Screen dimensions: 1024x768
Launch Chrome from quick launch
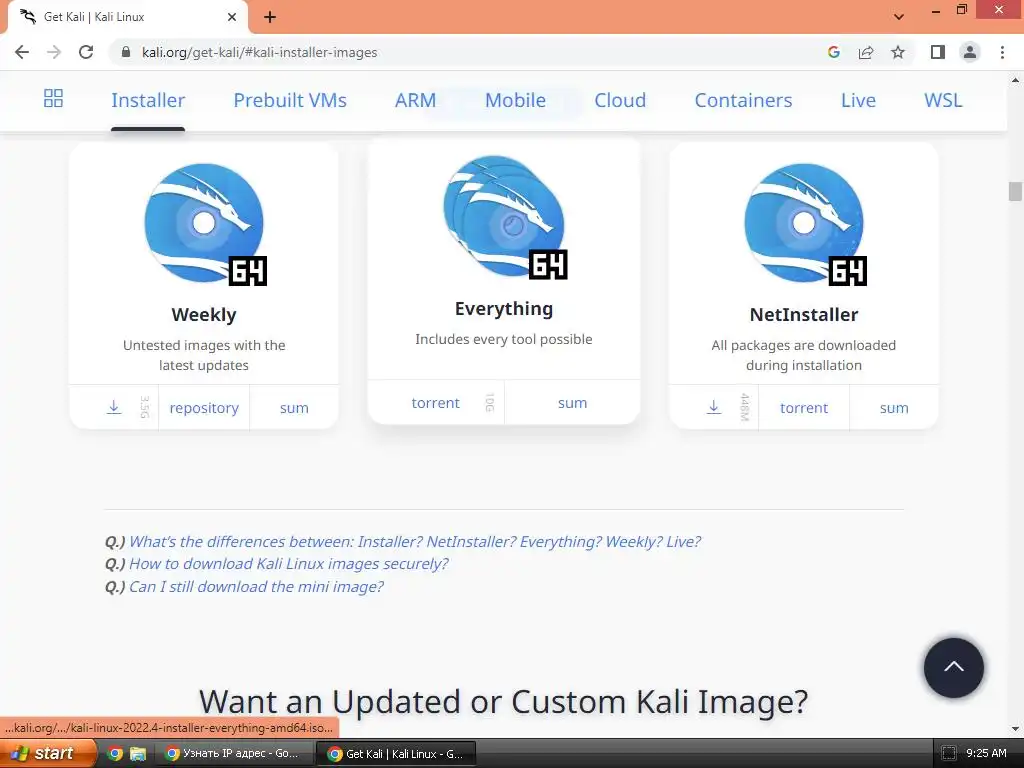tap(115, 754)
